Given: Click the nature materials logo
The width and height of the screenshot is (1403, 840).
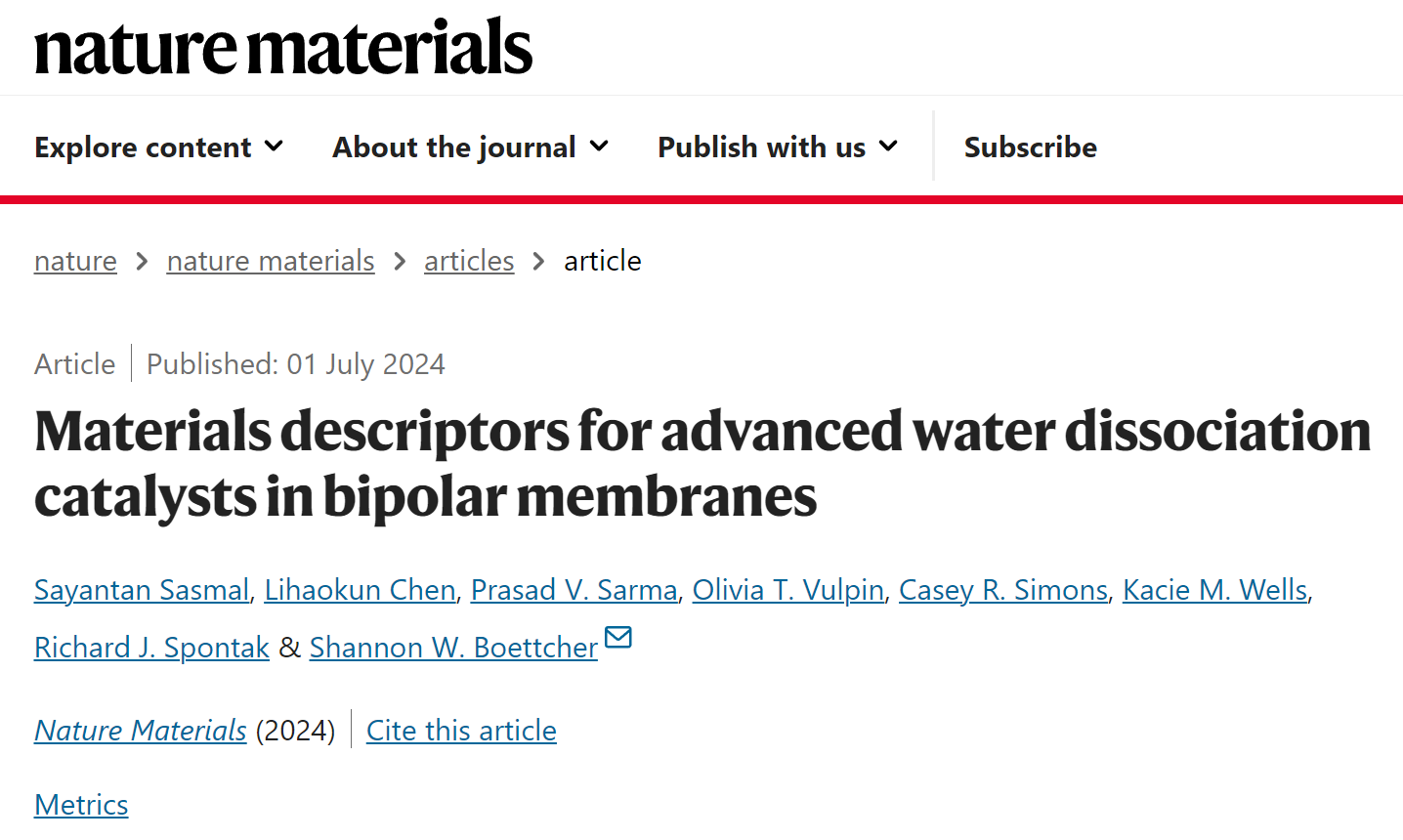Looking at the screenshot, I should pos(283,47).
